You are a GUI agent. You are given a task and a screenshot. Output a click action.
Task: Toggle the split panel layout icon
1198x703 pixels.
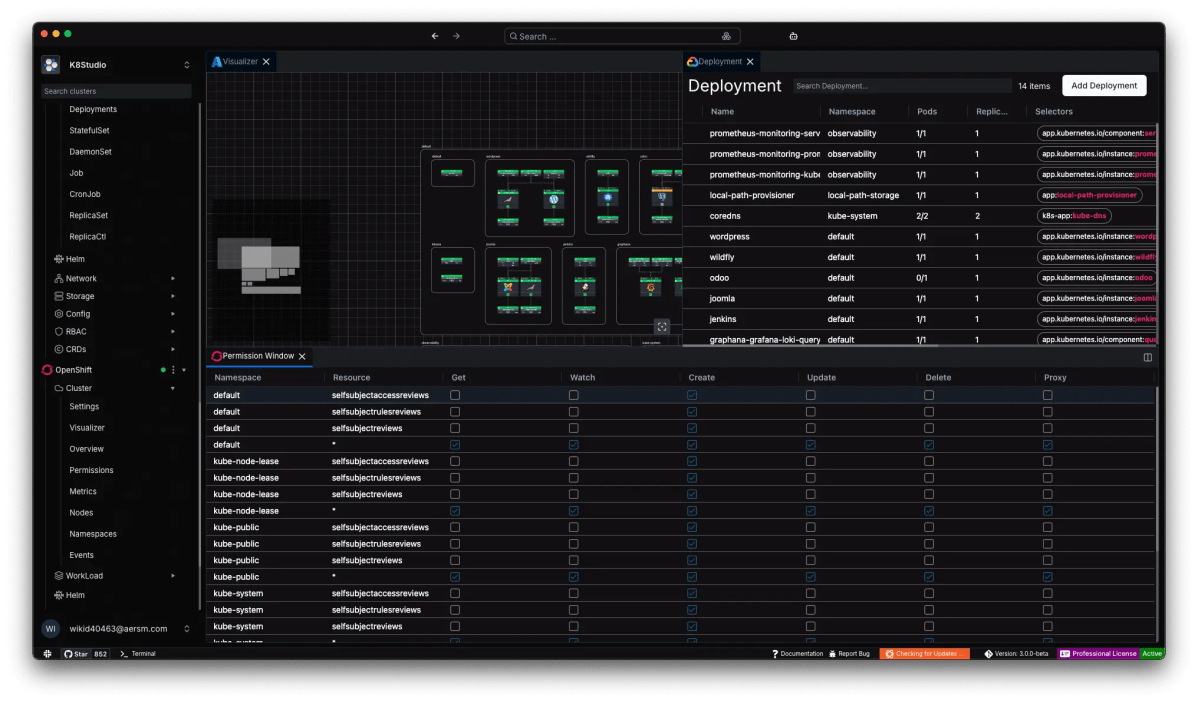pyautogui.click(x=1148, y=358)
